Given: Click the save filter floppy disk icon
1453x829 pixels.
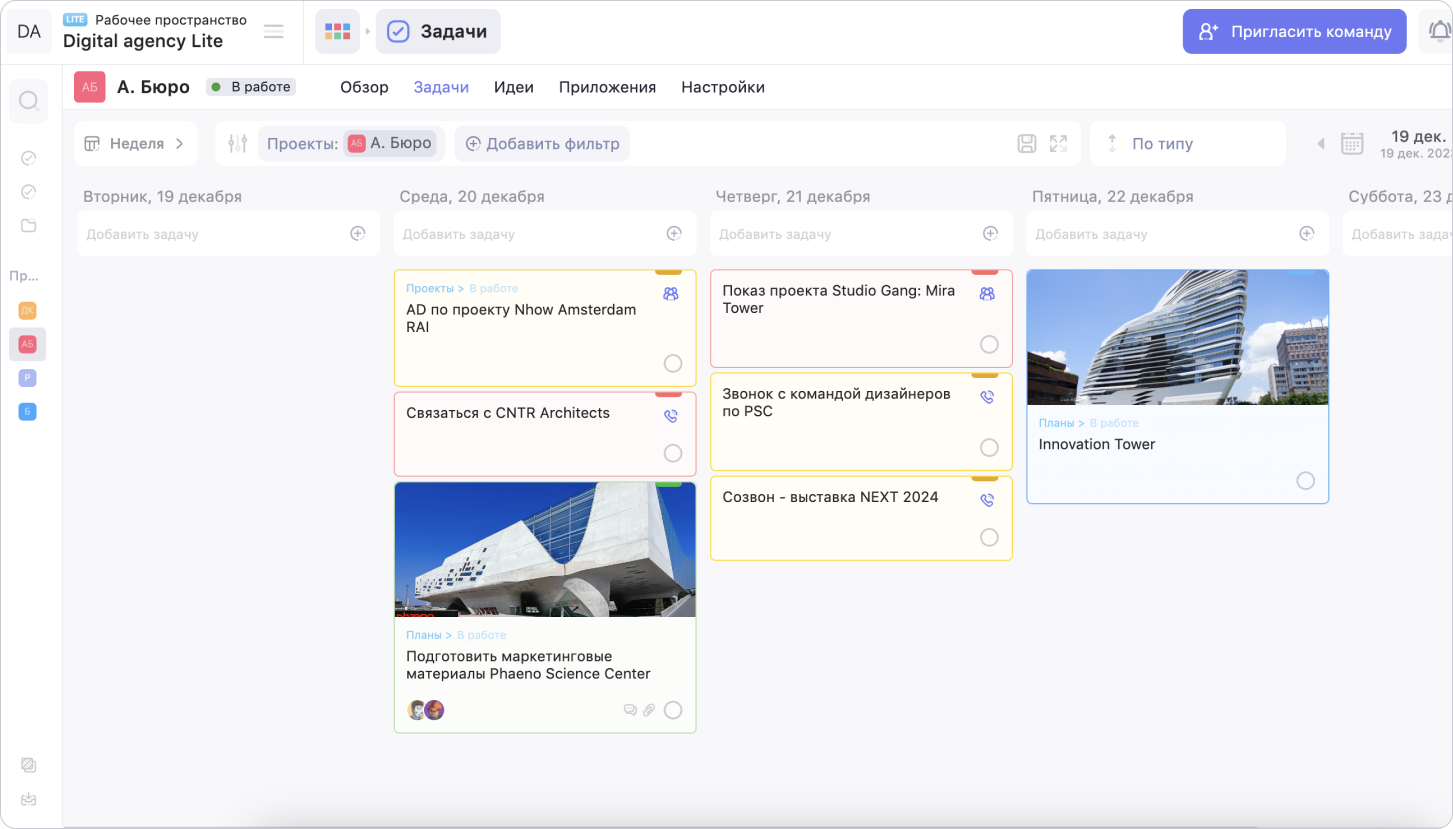Looking at the screenshot, I should click(1026, 144).
